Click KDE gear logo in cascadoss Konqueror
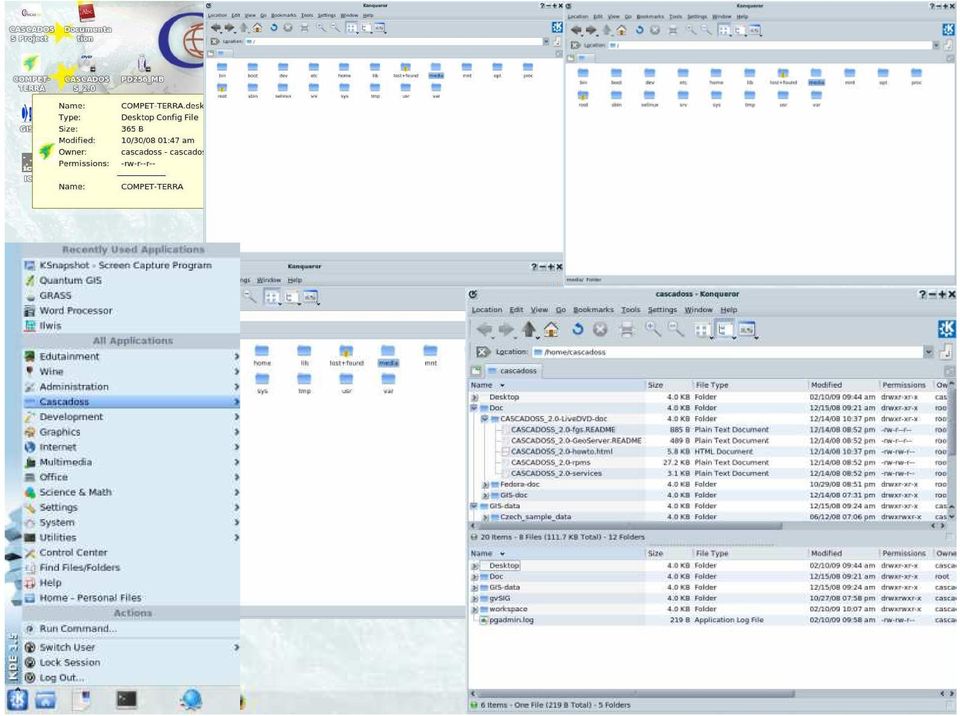This screenshot has width=960, height=716. 947,330
